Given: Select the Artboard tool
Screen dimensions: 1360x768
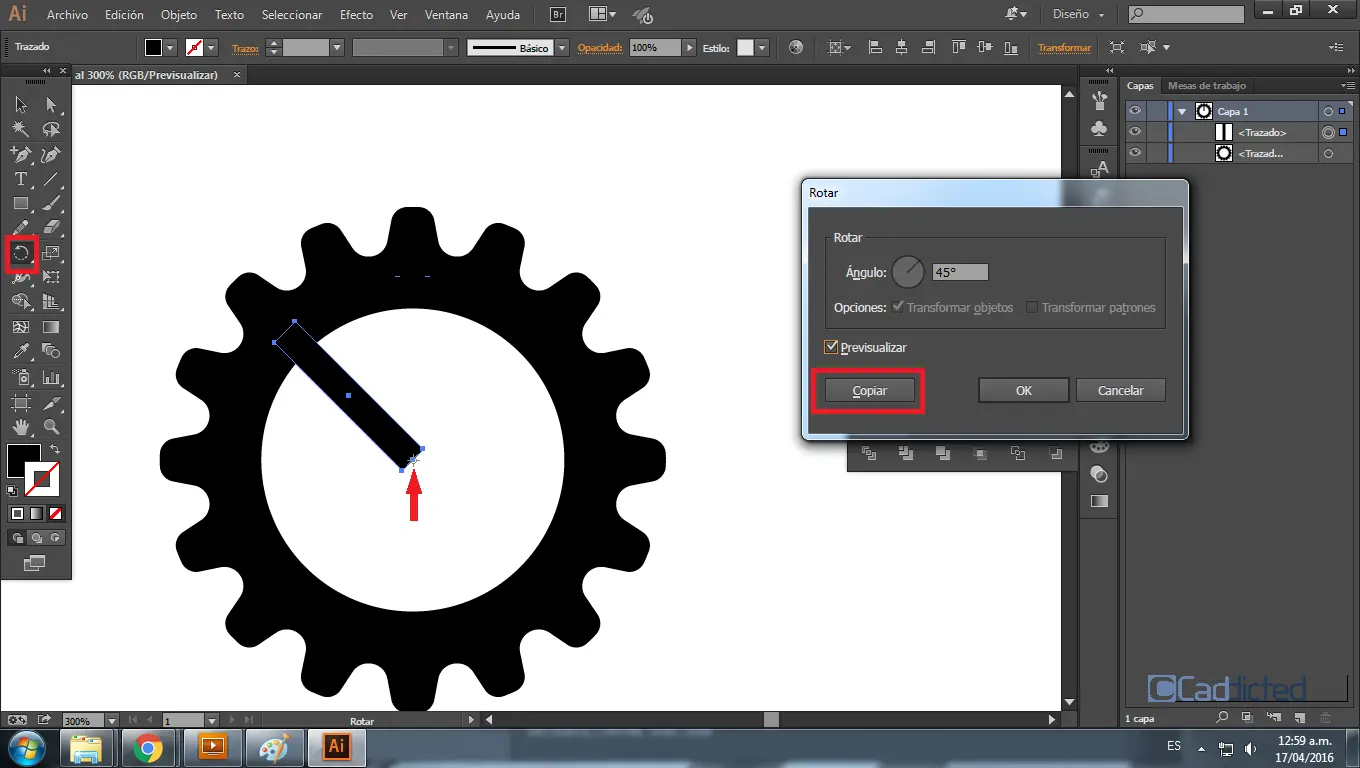Looking at the screenshot, I should 21,403.
